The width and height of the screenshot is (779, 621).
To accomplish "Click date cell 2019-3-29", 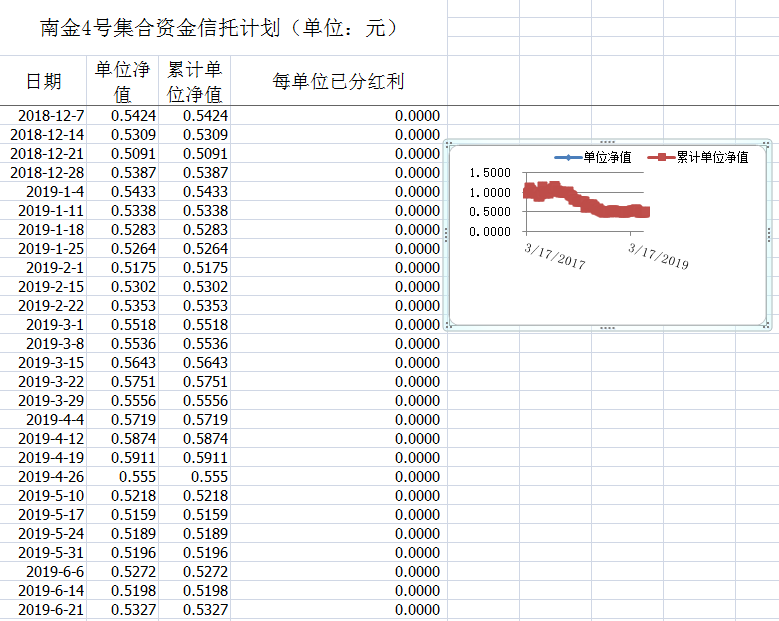I will (x=43, y=400).
